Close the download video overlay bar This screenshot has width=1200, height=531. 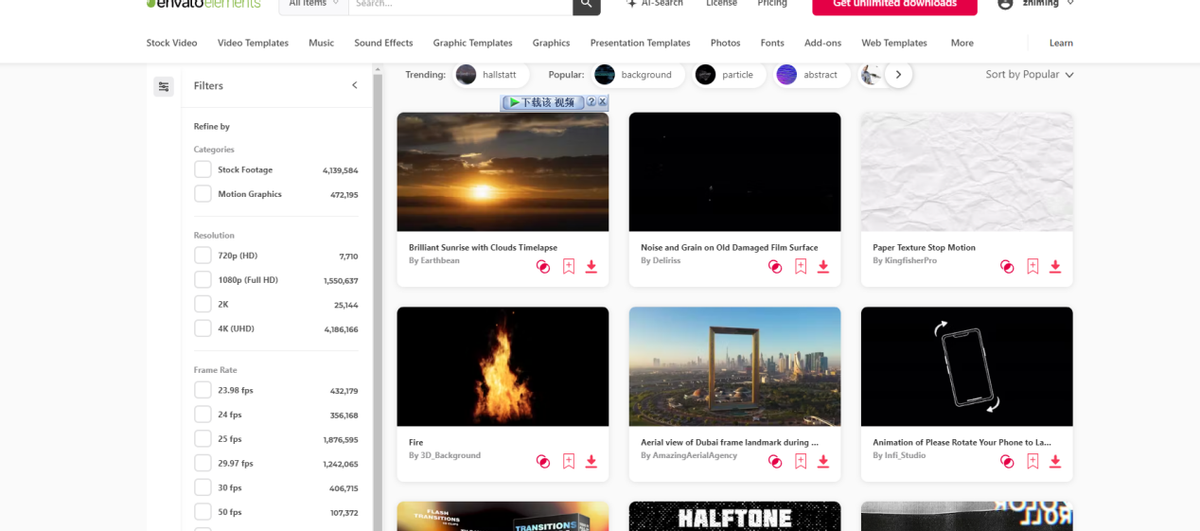pyautogui.click(x=603, y=102)
